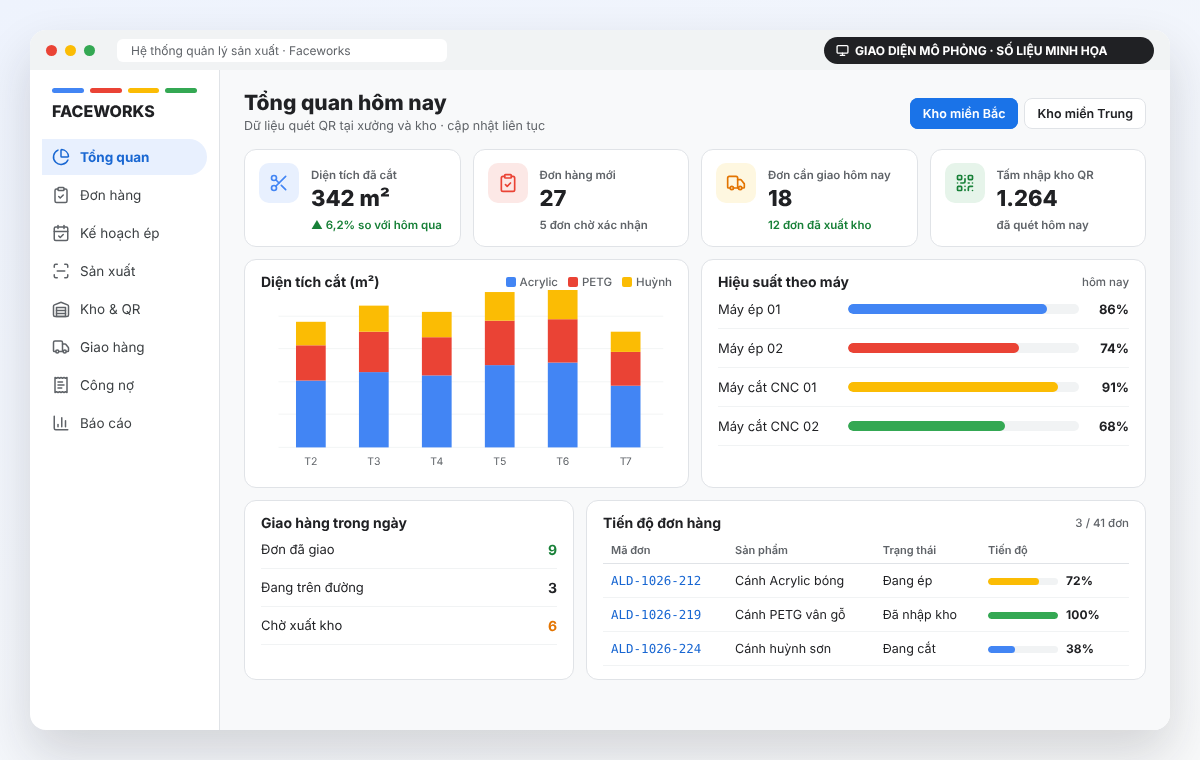Click the Chờ xuất kho row
The height and width of the screenshot is (760, 1200).
(409, 626)
